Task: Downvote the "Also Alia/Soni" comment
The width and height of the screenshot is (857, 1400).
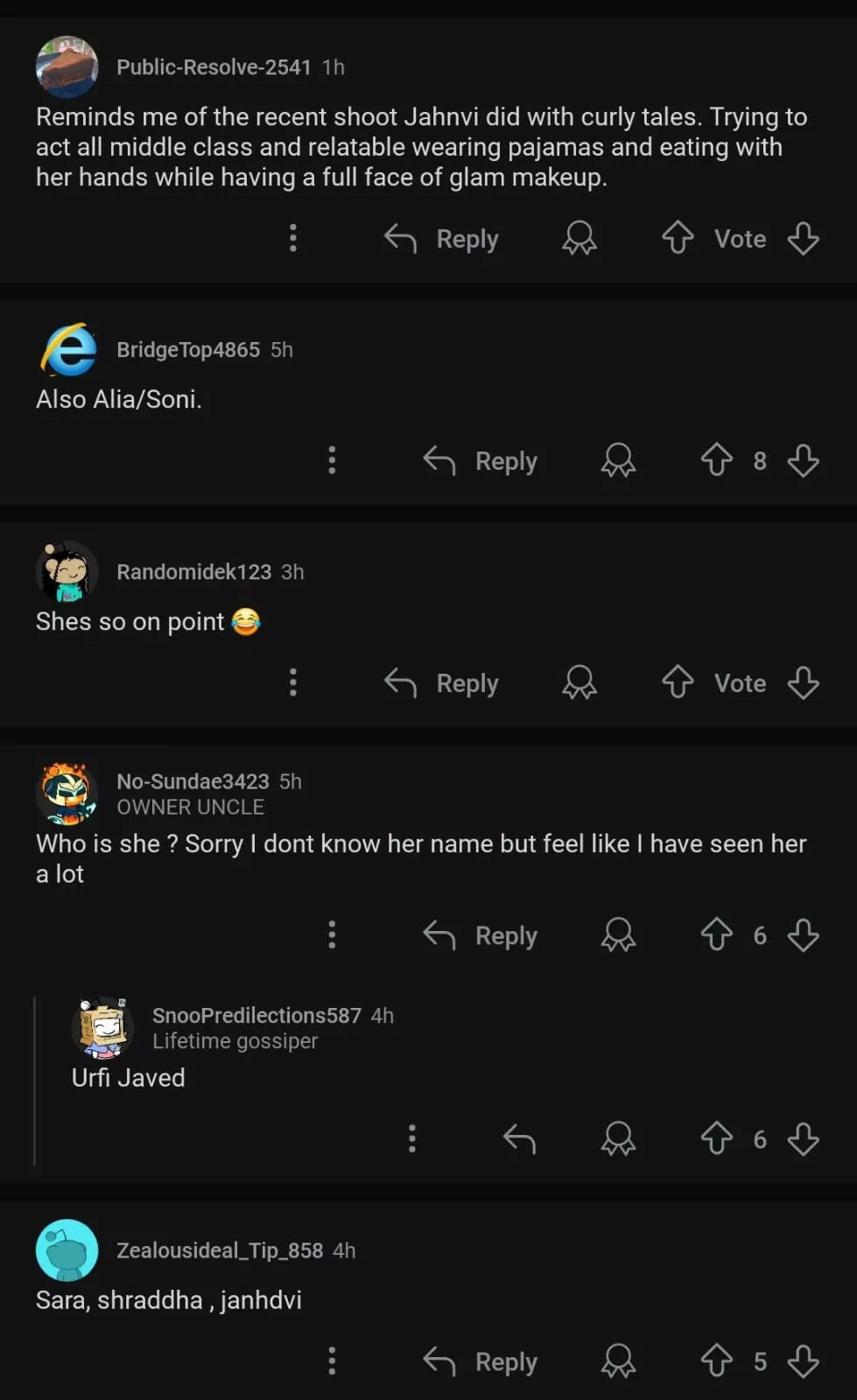Action: click(x=803, y=460)
